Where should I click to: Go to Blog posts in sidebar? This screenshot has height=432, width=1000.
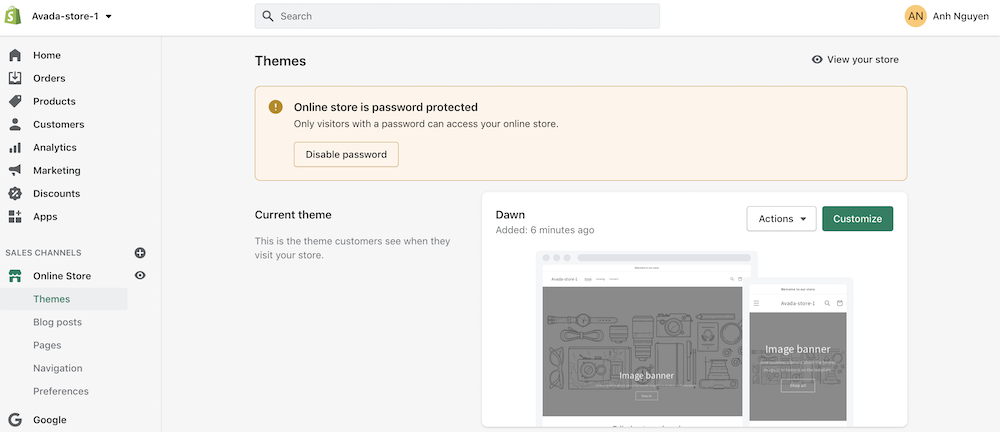click(x=57, y=322)
